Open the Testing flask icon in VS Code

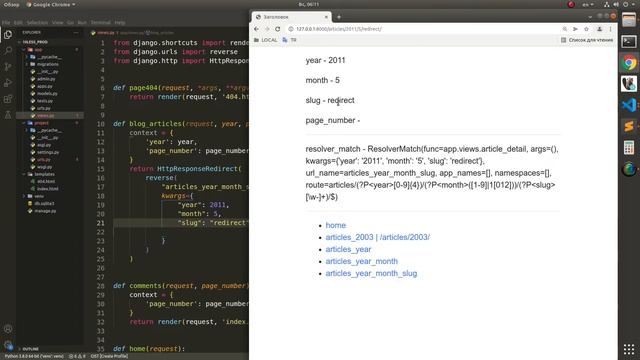[x=8, y=115]
